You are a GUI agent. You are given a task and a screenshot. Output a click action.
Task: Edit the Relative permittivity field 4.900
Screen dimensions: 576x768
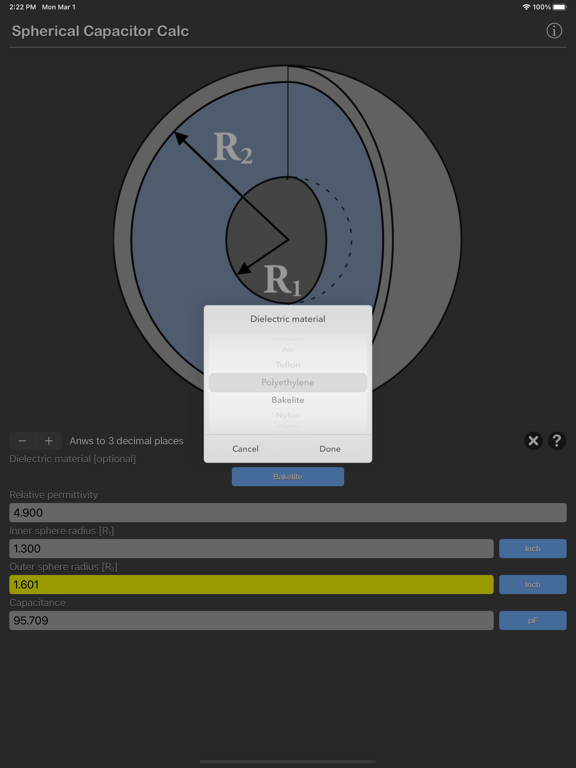(x=288, y=512)
